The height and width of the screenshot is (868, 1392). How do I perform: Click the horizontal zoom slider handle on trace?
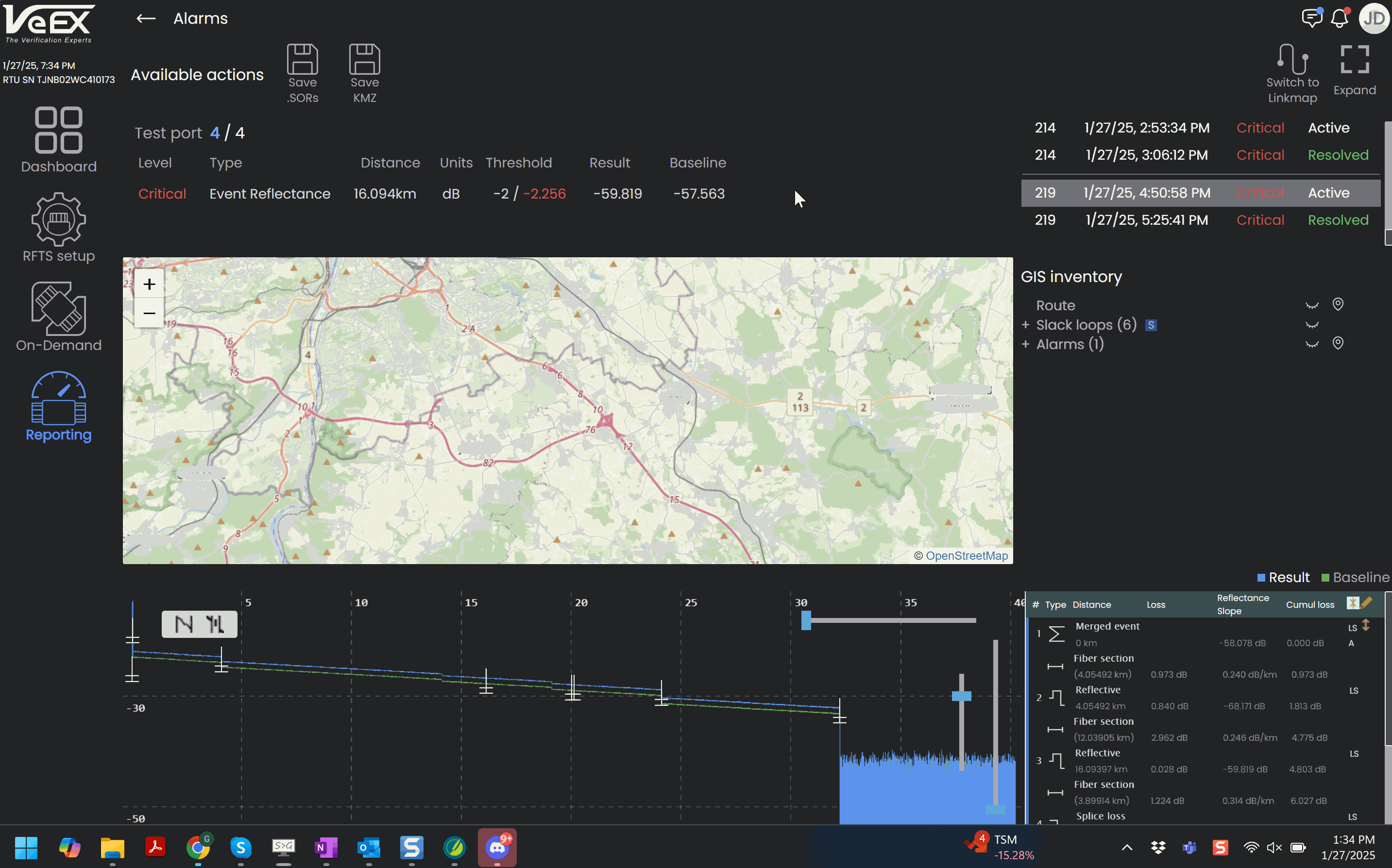click(806, 620)
